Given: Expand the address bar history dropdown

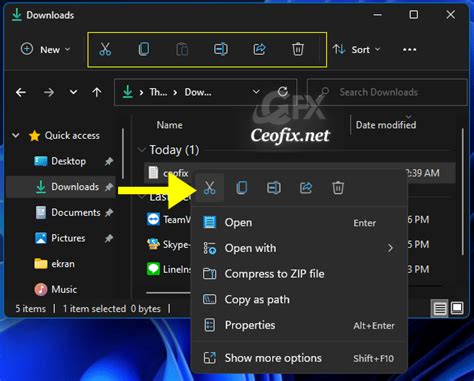Looking at the screenshot, I should (x=256, y=92).
